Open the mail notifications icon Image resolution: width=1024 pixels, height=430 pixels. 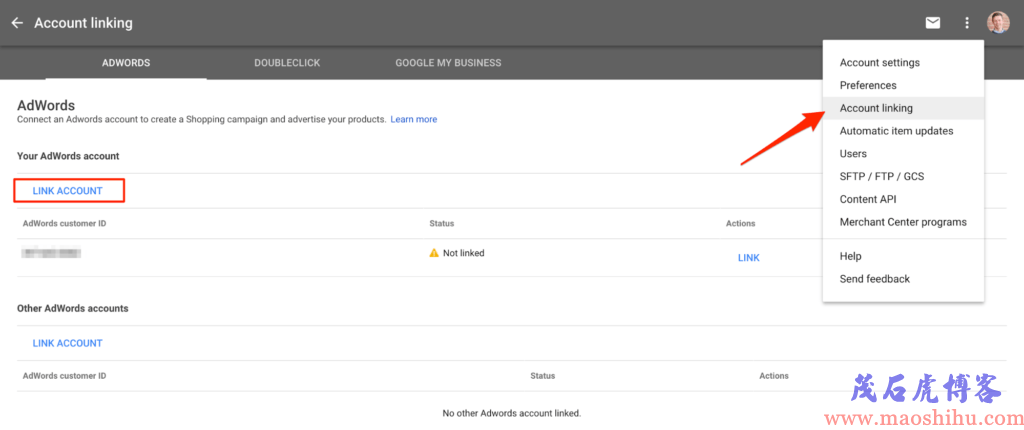pos(933,23)
